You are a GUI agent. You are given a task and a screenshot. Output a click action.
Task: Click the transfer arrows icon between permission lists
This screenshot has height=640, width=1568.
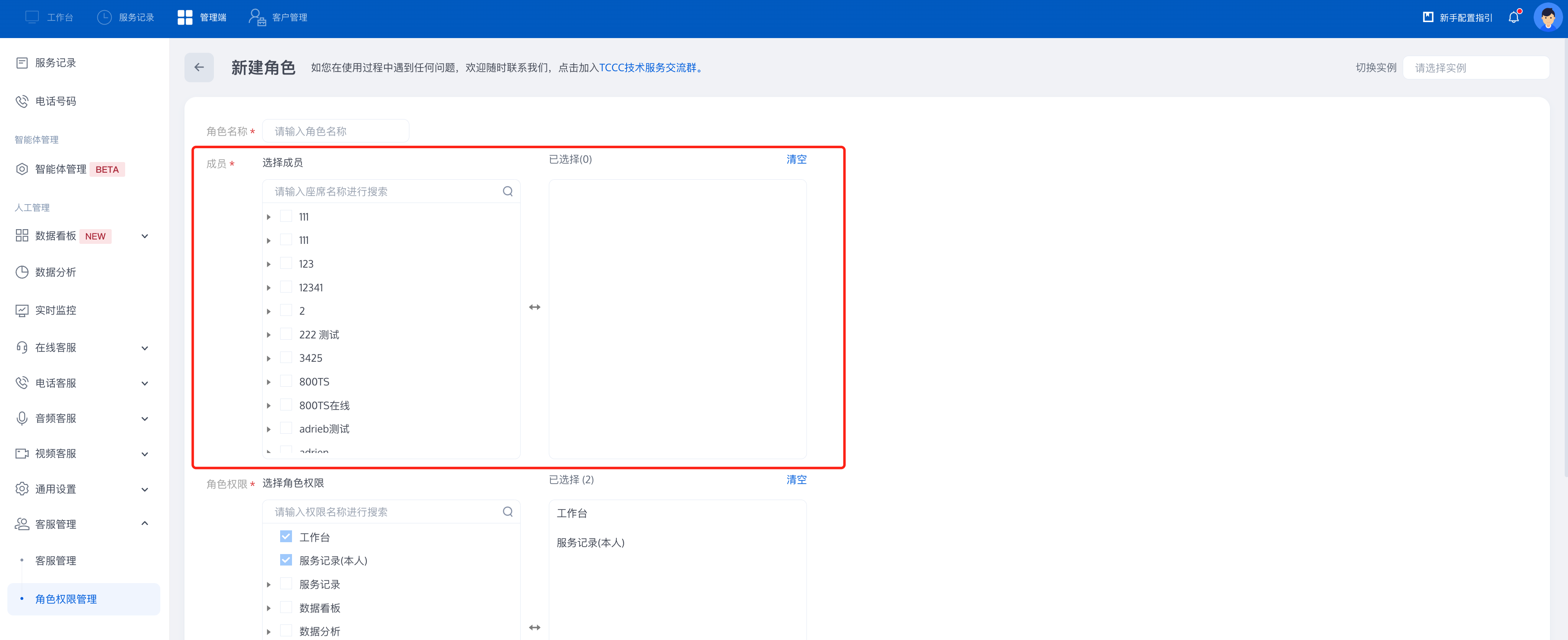point(535,627)
